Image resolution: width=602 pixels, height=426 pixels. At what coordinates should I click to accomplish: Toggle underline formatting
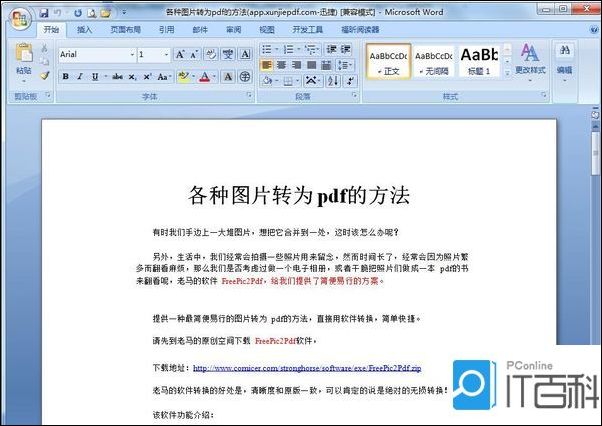click(x=95, y=76)
